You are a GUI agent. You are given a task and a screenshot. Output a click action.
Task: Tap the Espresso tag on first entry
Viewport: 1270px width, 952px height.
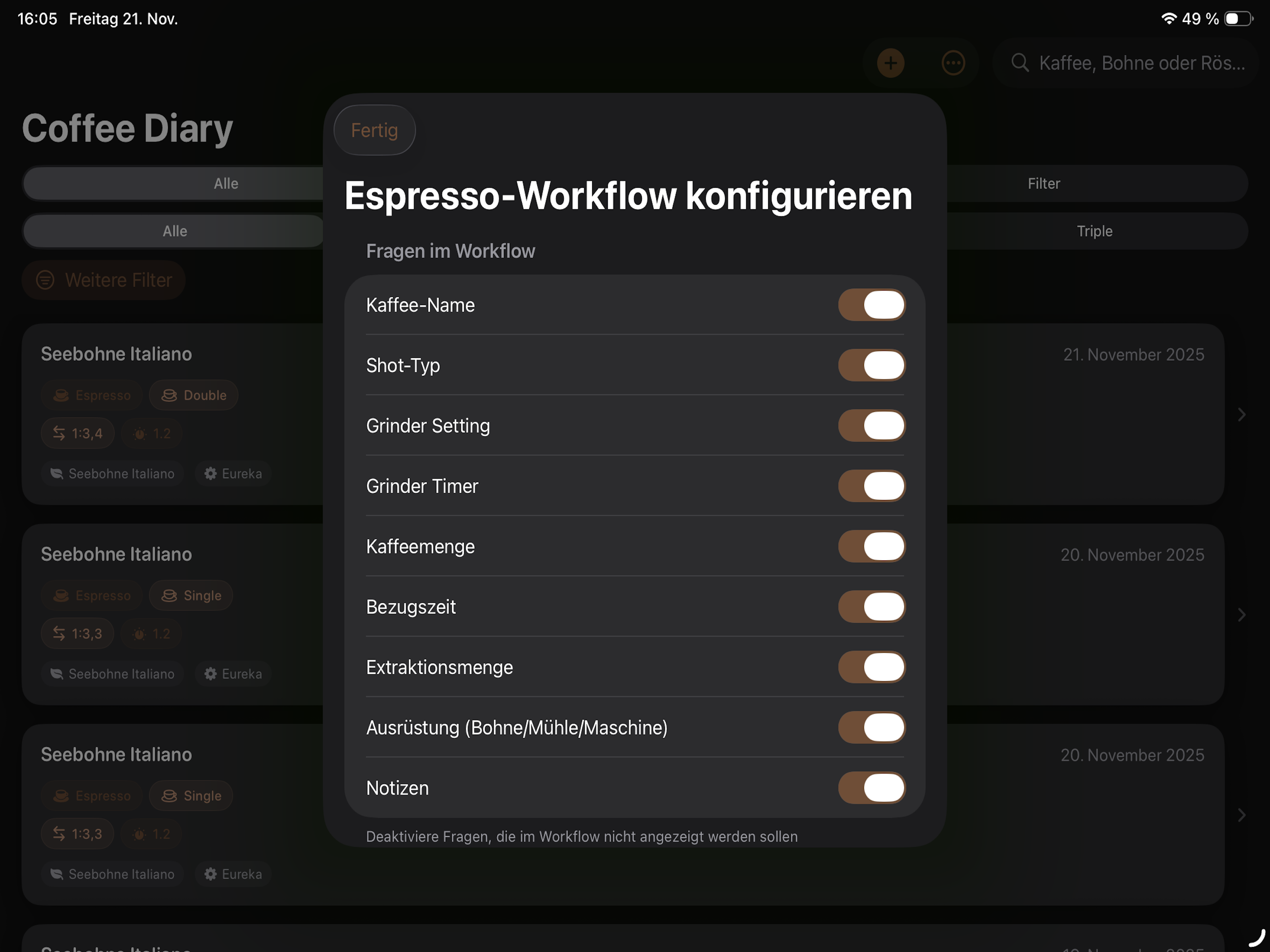[91, 395]
